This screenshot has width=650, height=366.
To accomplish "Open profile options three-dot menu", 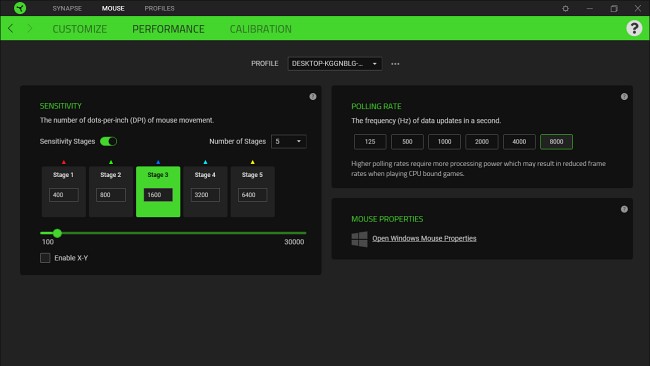I will pos(395,64).
